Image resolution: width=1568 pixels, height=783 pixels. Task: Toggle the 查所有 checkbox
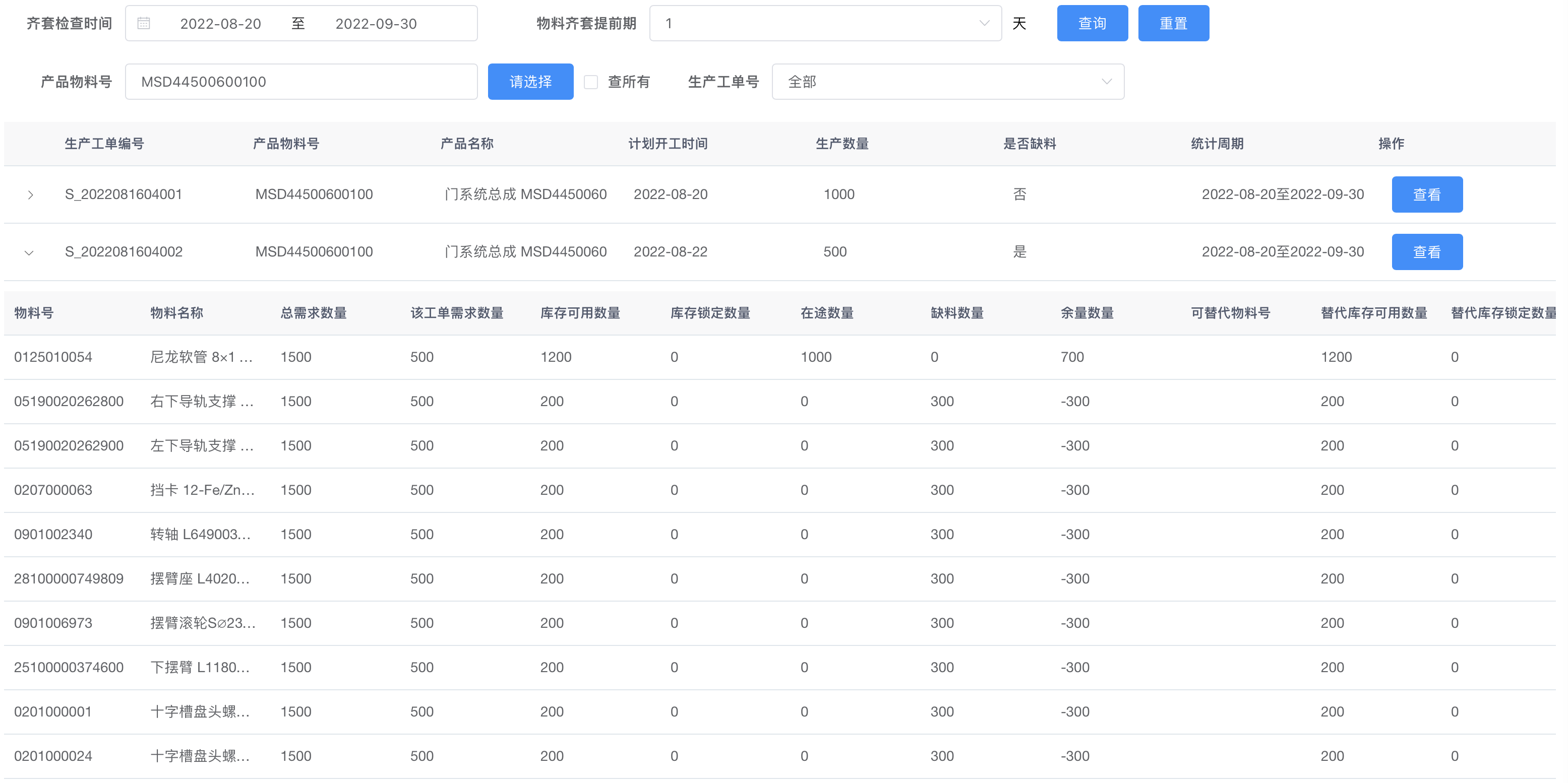click(x=590, y=82)
